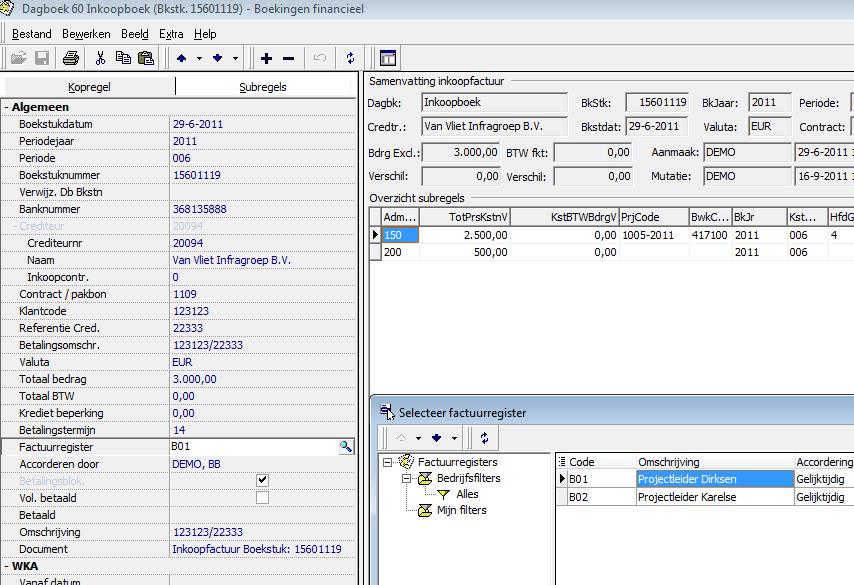This screenshot has height=585, width=854.
Task: Select the Projectleider Karelse row
Action: tap(686, 496)
